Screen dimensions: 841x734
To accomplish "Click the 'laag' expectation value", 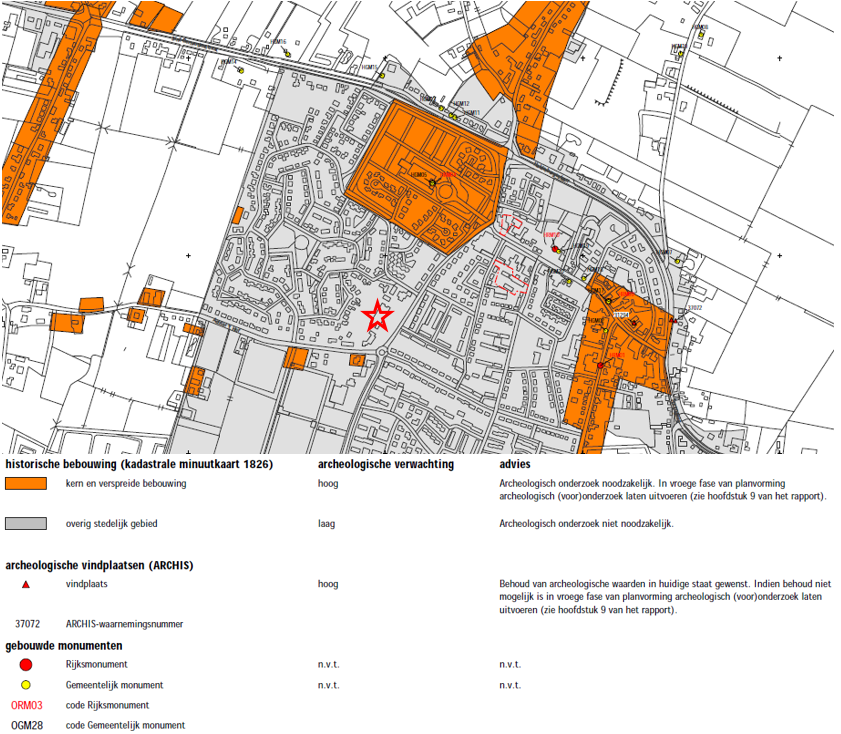I will pyautogui.click(x=326, y=524).
